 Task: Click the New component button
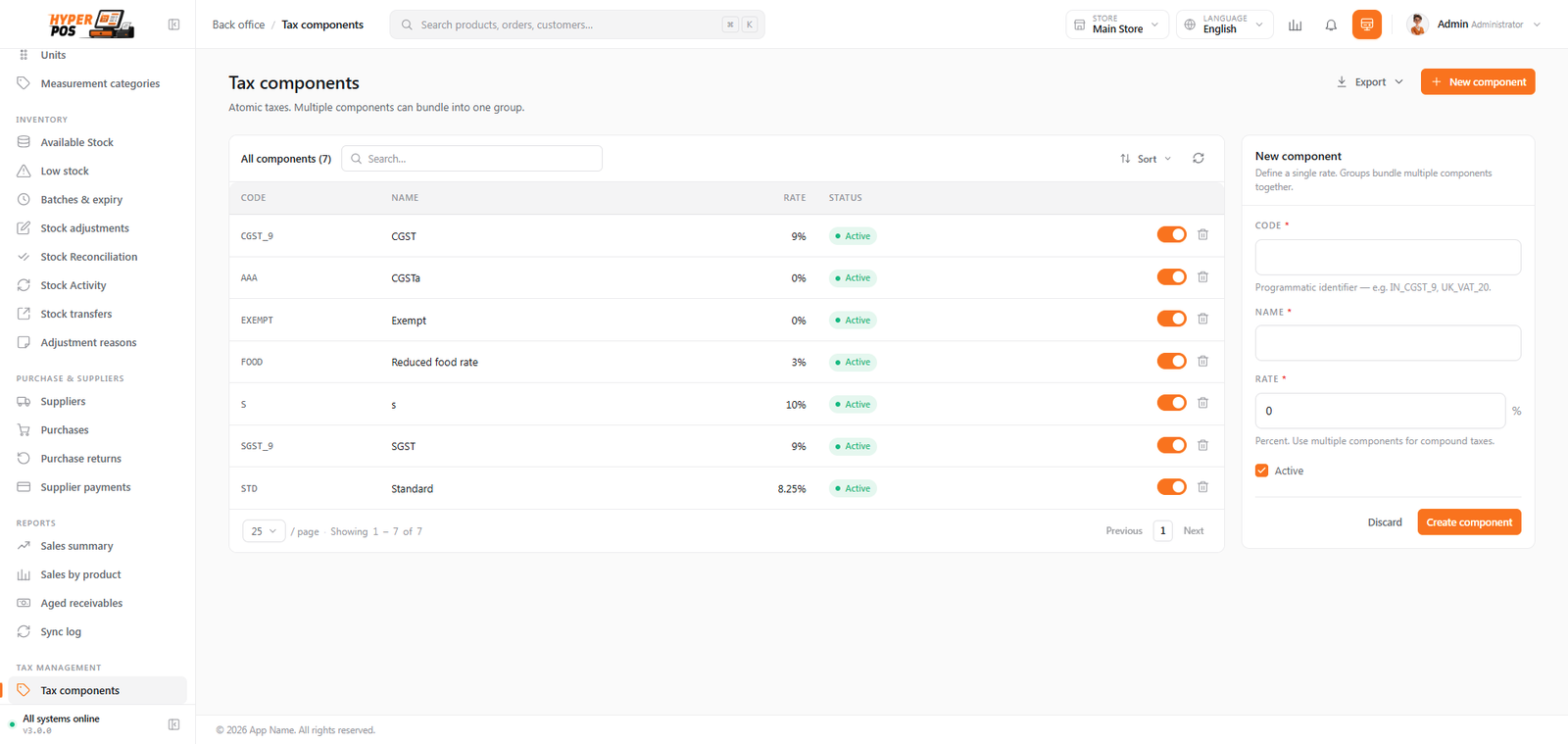coord(1478,82)
